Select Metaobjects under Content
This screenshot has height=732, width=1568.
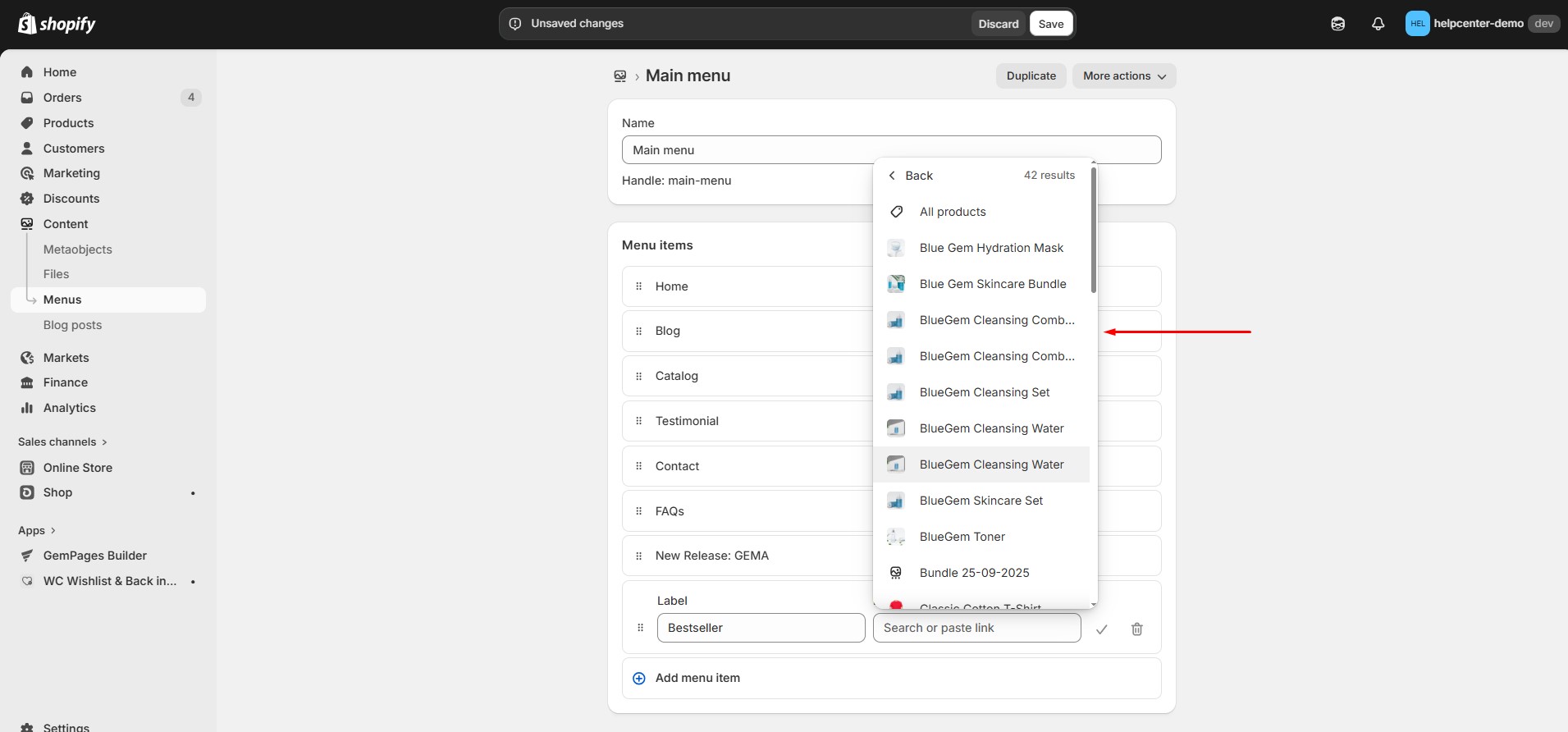tap(78, 249)
